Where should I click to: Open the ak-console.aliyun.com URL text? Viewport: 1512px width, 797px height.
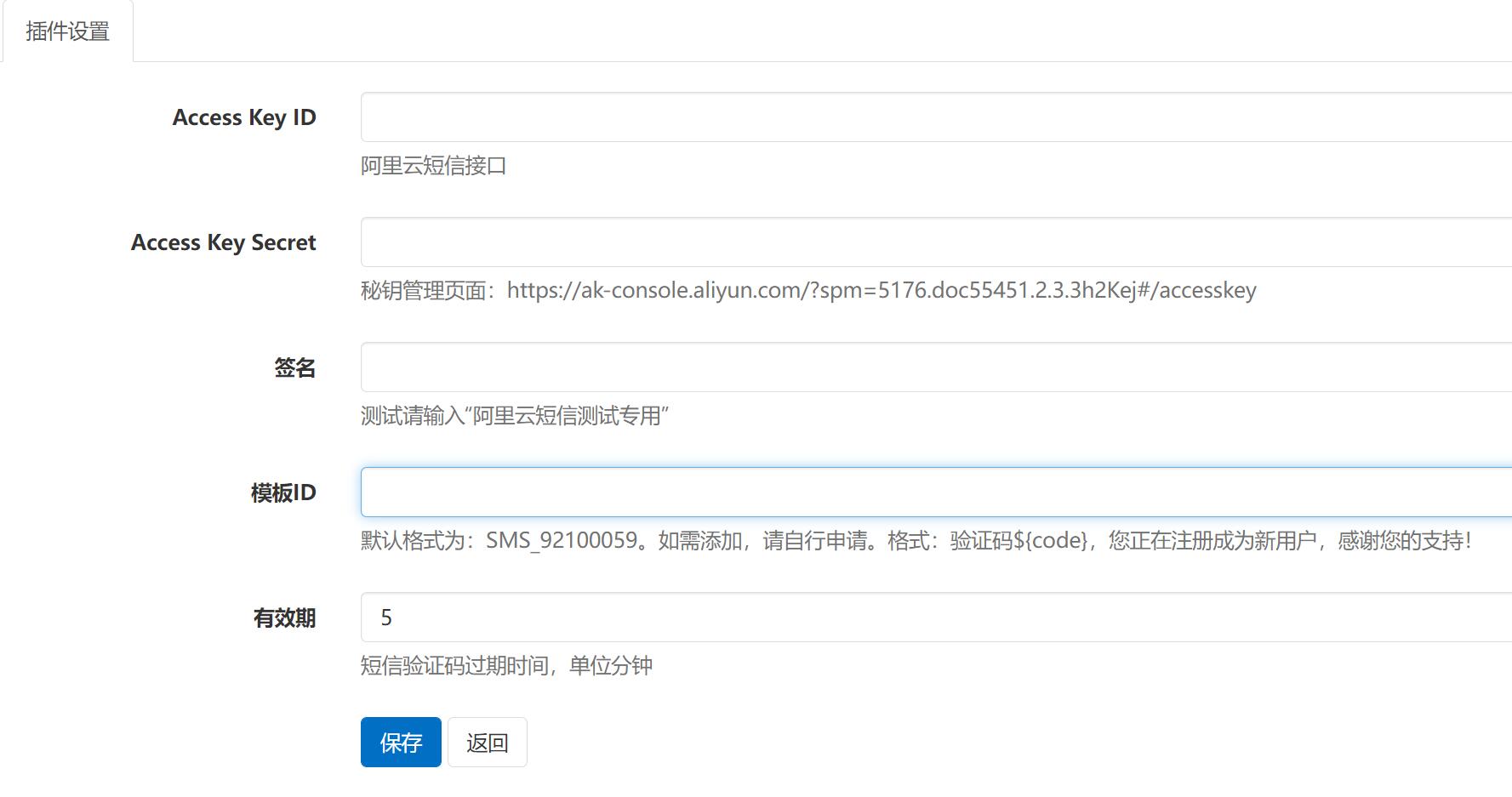tap(881, 291)
